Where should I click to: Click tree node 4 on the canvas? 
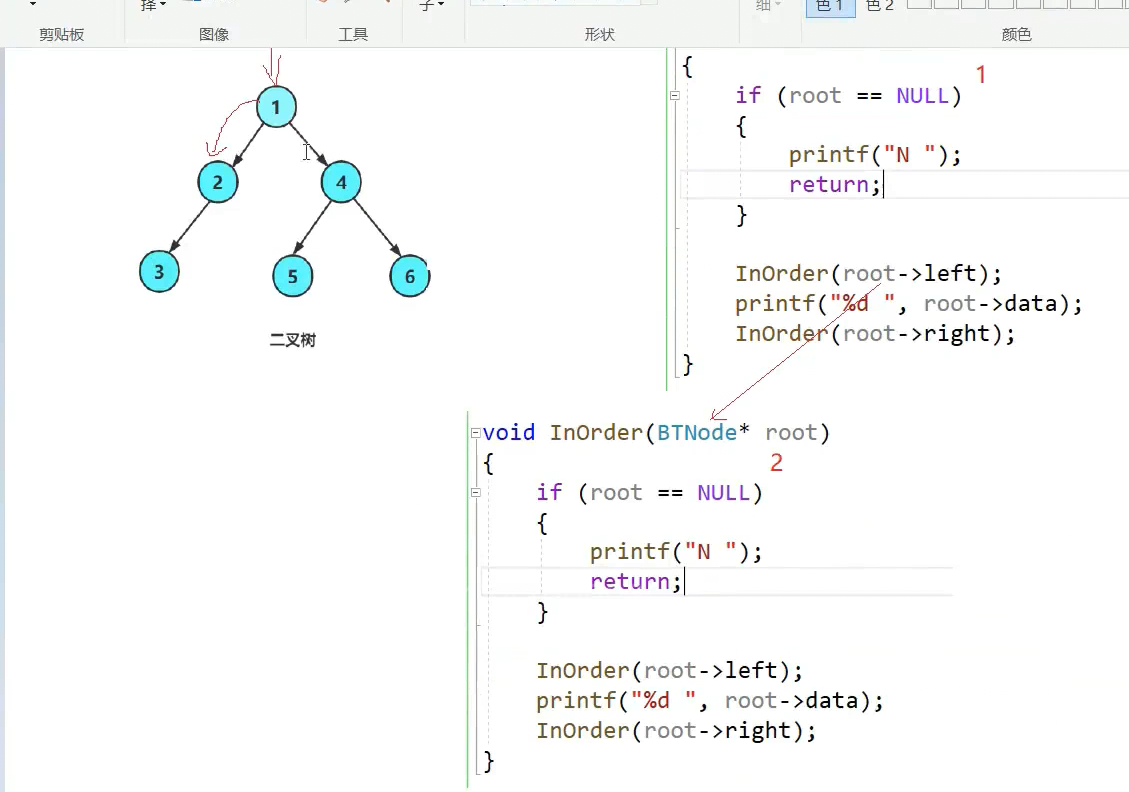[341, 182]
